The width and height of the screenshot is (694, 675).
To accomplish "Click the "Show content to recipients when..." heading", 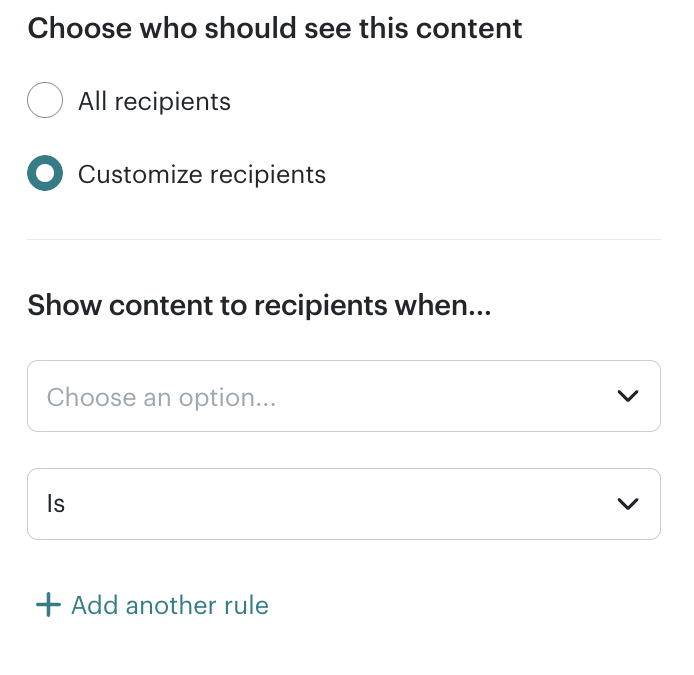I will coord(259,304).
